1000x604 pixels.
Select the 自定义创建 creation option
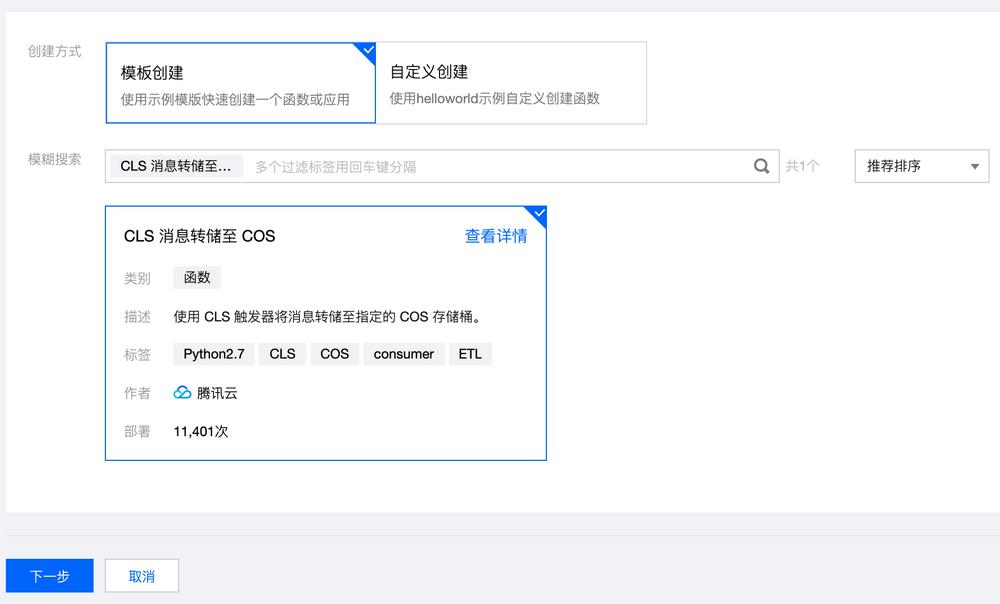point(511,83)
